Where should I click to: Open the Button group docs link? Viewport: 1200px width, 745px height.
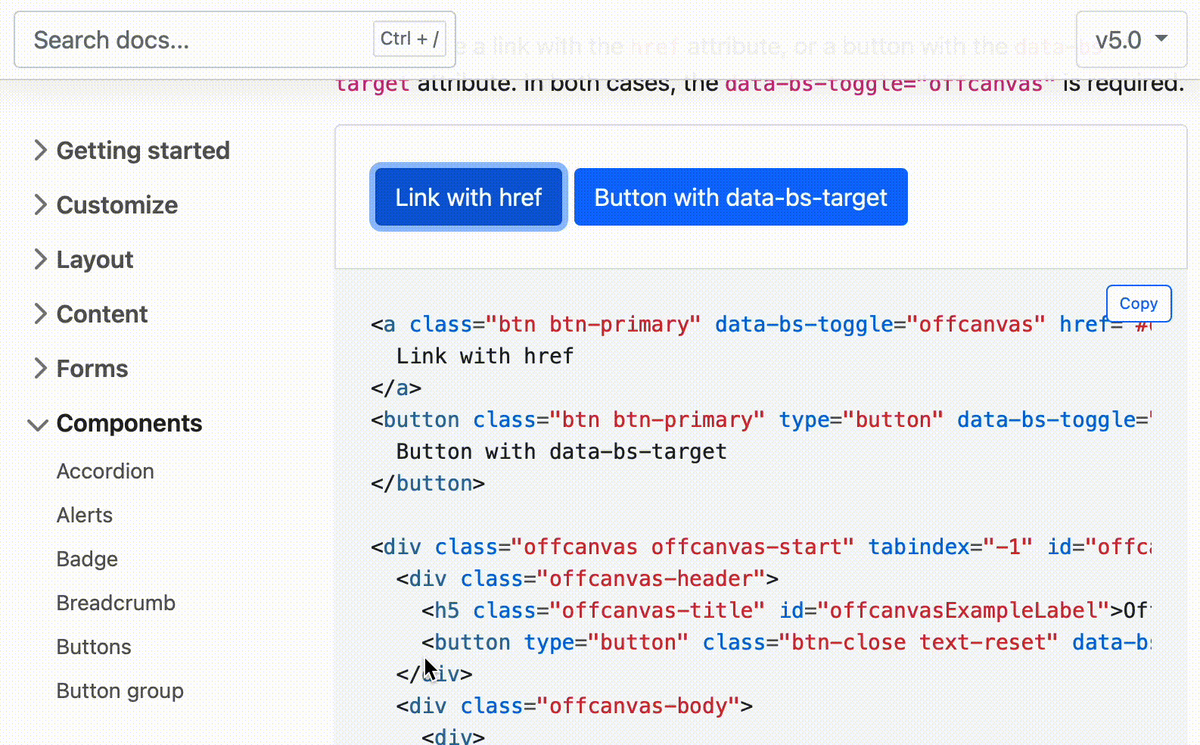point(120,691)
